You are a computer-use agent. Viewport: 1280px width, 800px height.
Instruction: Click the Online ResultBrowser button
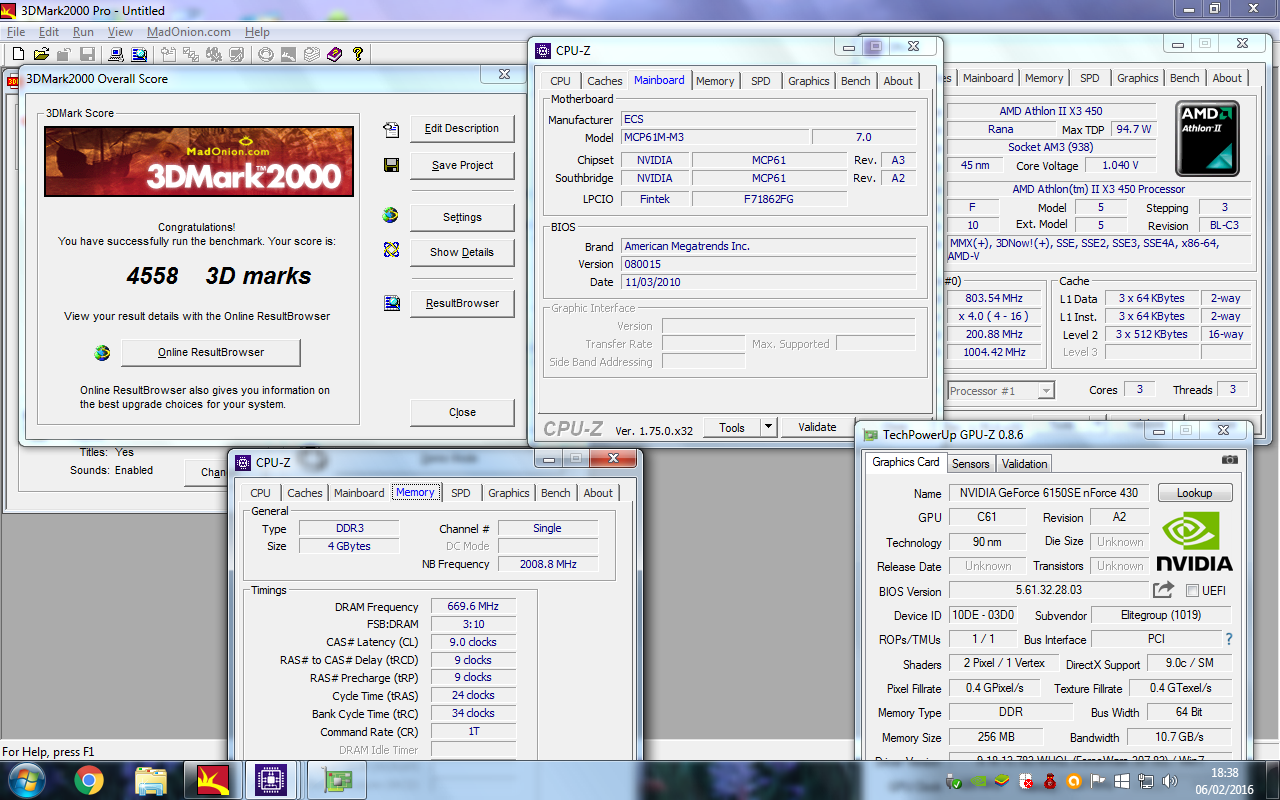(210, 353)
